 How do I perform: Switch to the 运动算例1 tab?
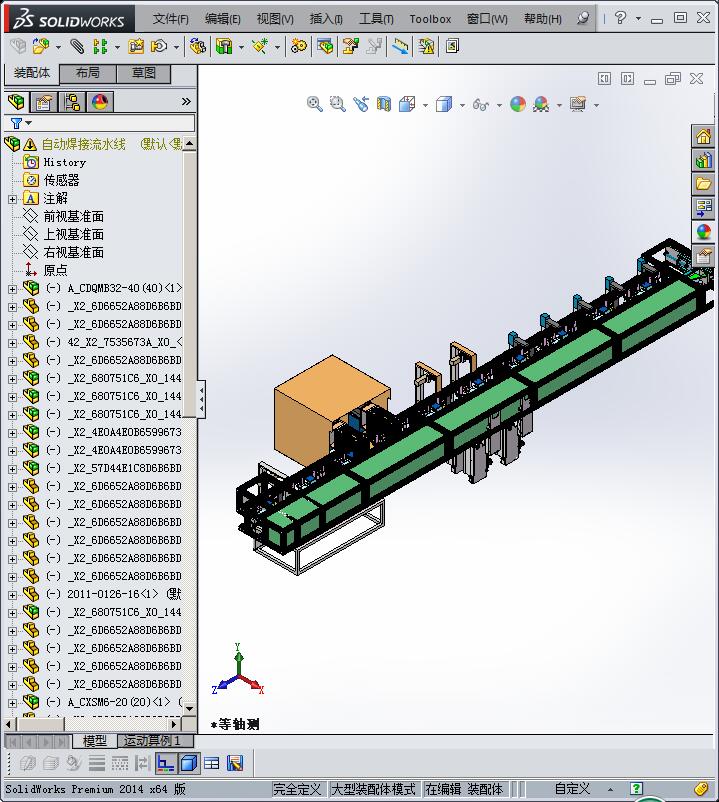pyautogui.click(x=155, y=740)
